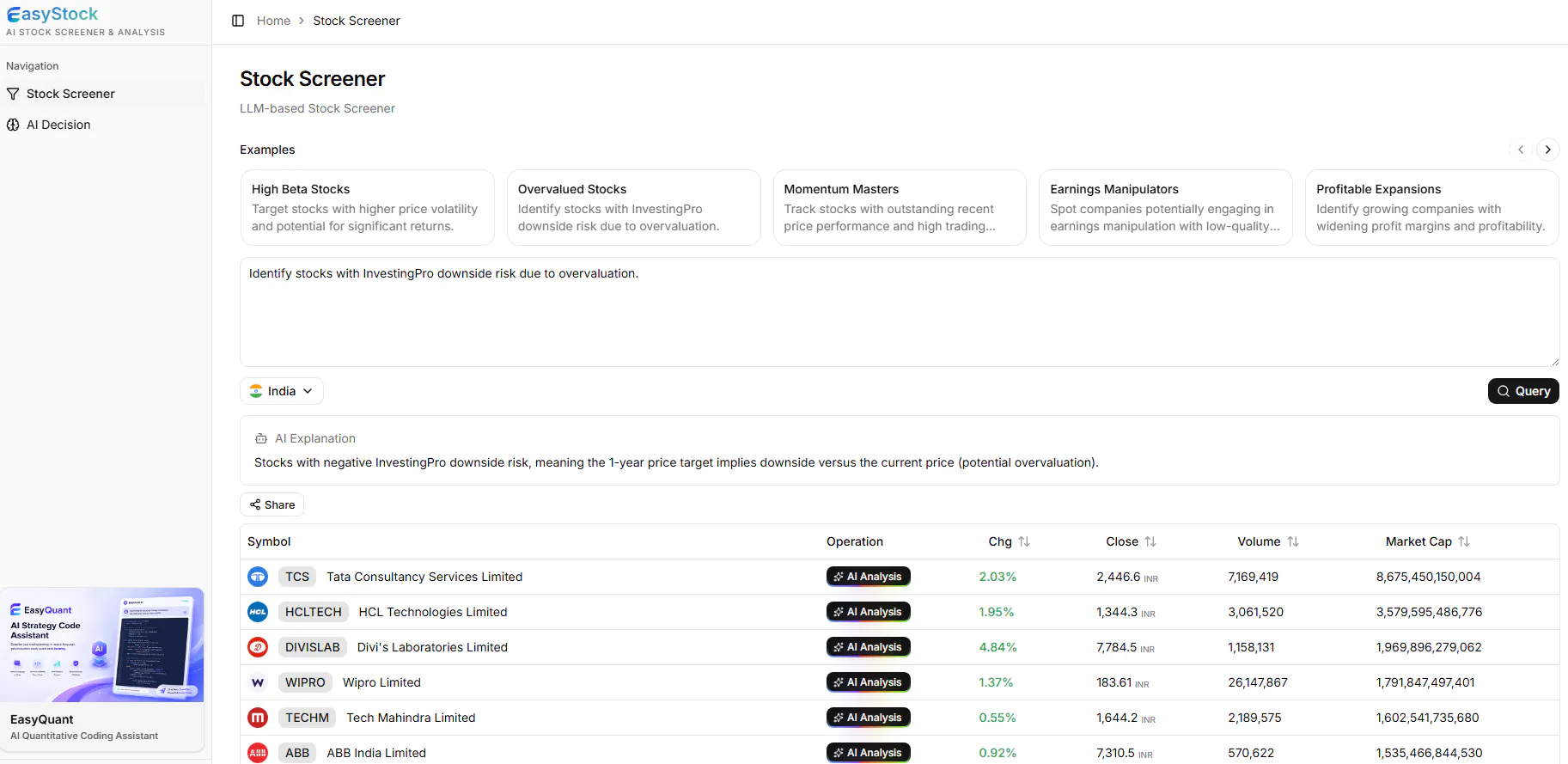Open AI Analysis for HCLTECH
Screen dimensions: 1568x764
point(868,612)
